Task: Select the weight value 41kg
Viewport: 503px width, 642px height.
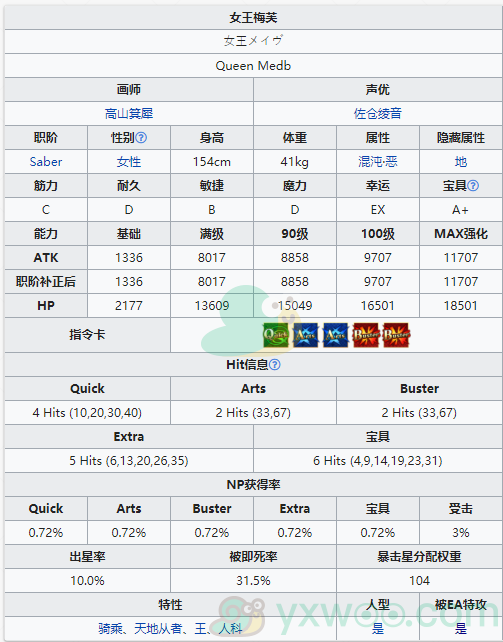Action: pyautogui.click(x=295, y=162)
